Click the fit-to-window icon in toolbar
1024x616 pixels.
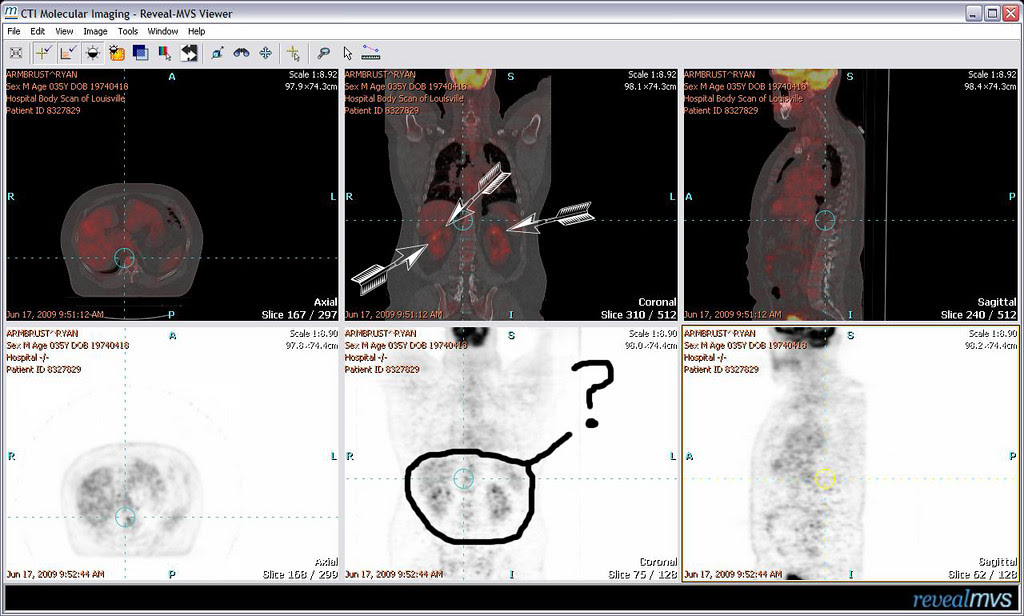tap(16, 53)
